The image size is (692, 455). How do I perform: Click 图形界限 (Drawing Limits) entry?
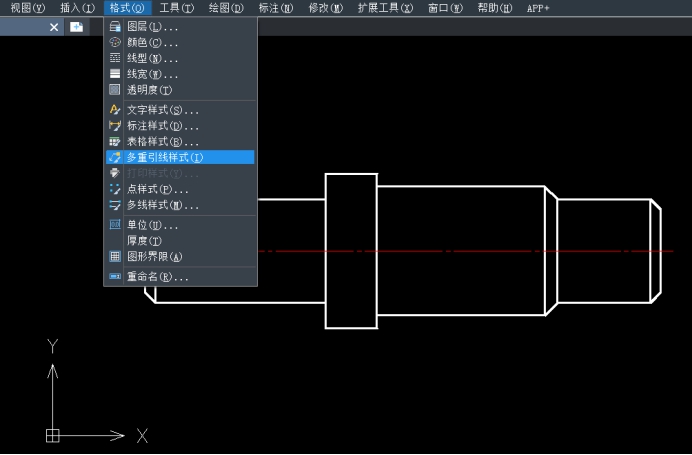(x=154, y=257)
